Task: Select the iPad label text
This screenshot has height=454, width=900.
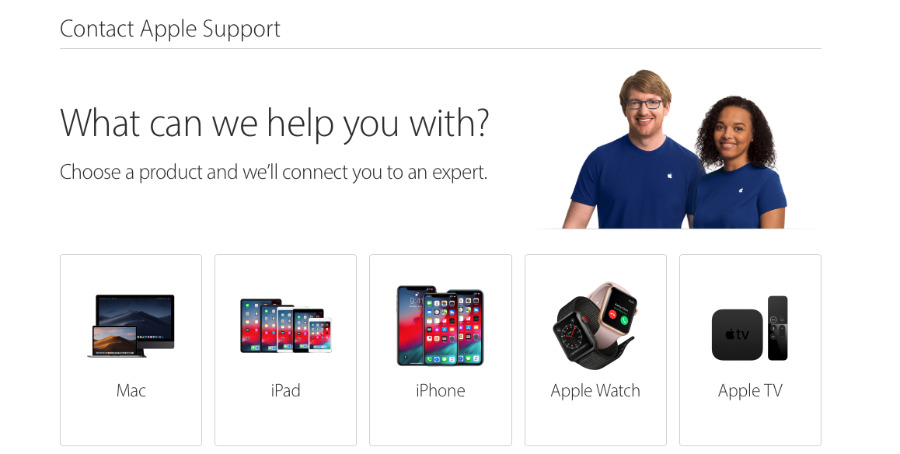Action: (x=285, y=391)
